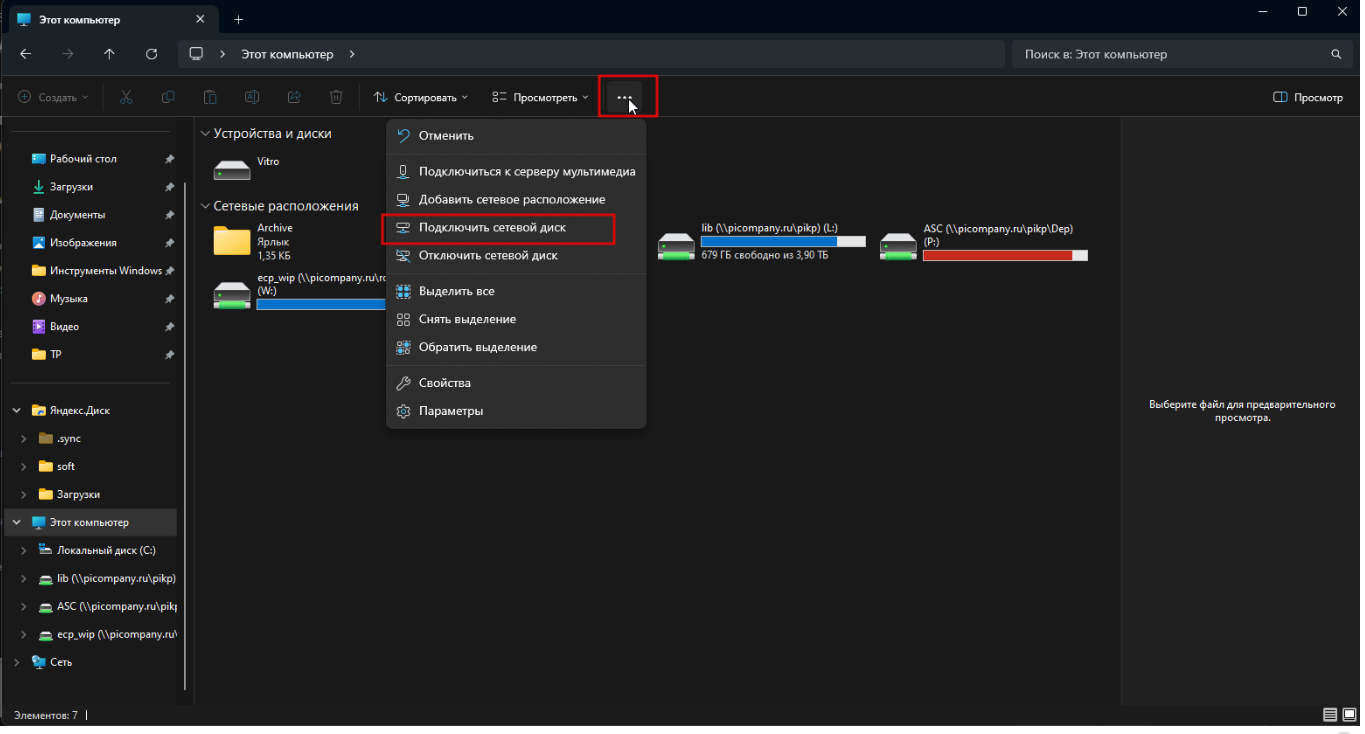
Task: Choose Обратить выделение in the menu
Action: point(516,348)
